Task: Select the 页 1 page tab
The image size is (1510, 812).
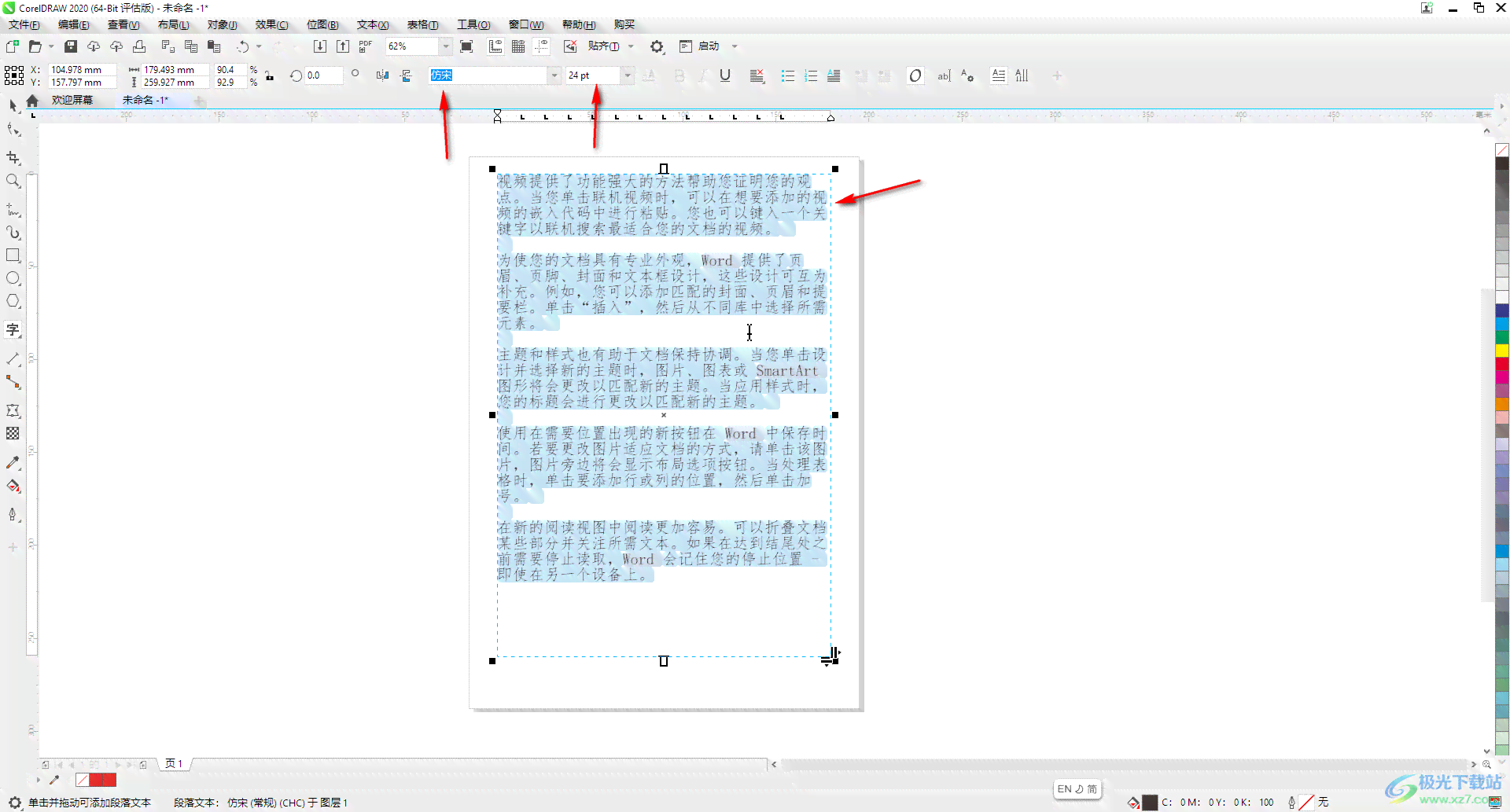Action: point(174,763)
